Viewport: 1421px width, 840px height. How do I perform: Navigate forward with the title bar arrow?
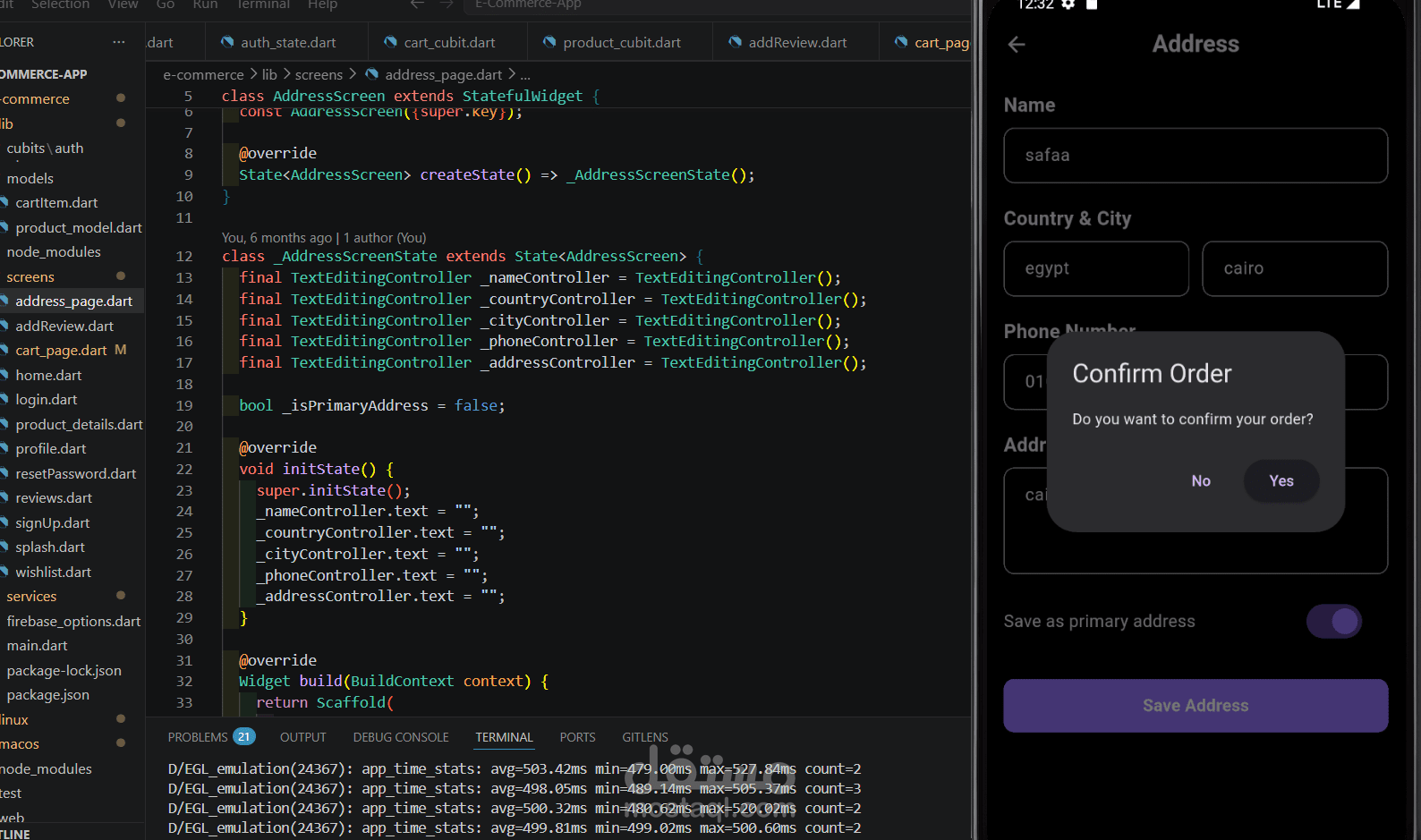[446, 4]
